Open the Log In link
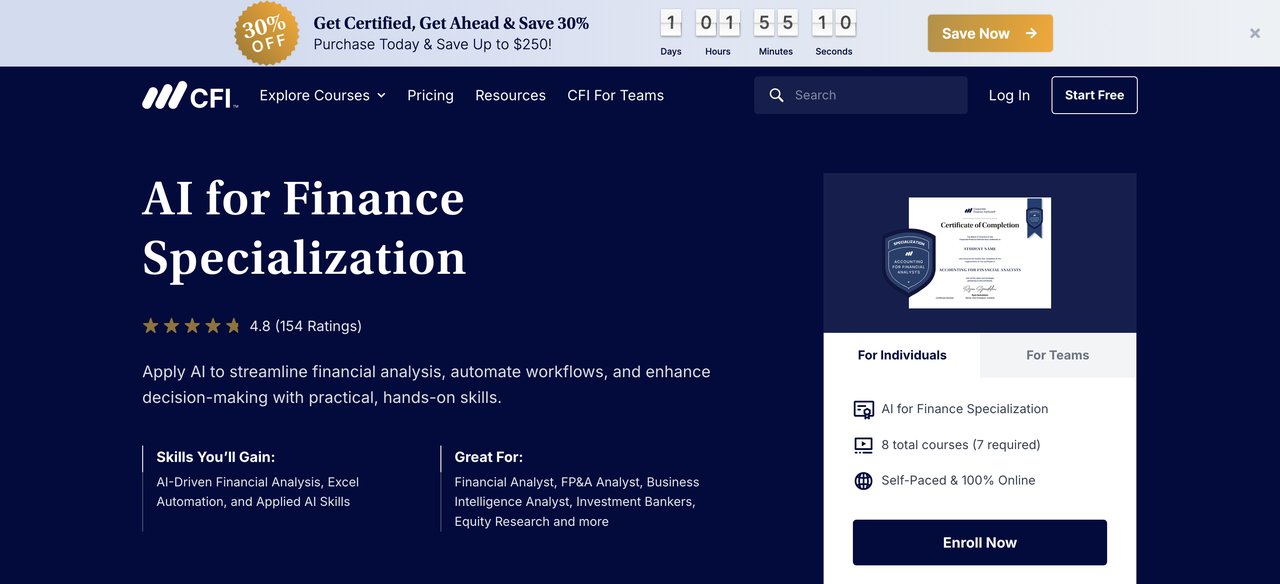The width and height of the screenshot is (1280, 584). [x=1009, y=95]
